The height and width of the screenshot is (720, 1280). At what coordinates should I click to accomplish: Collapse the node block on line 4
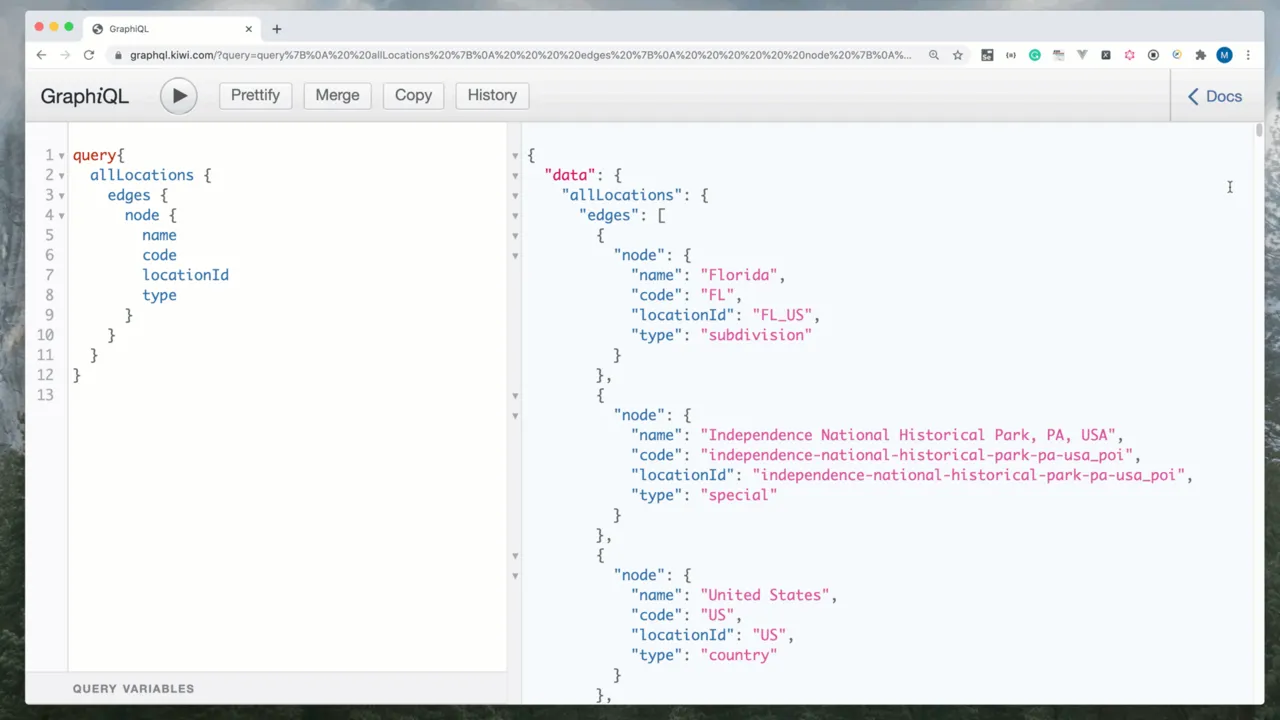(62, 216)
